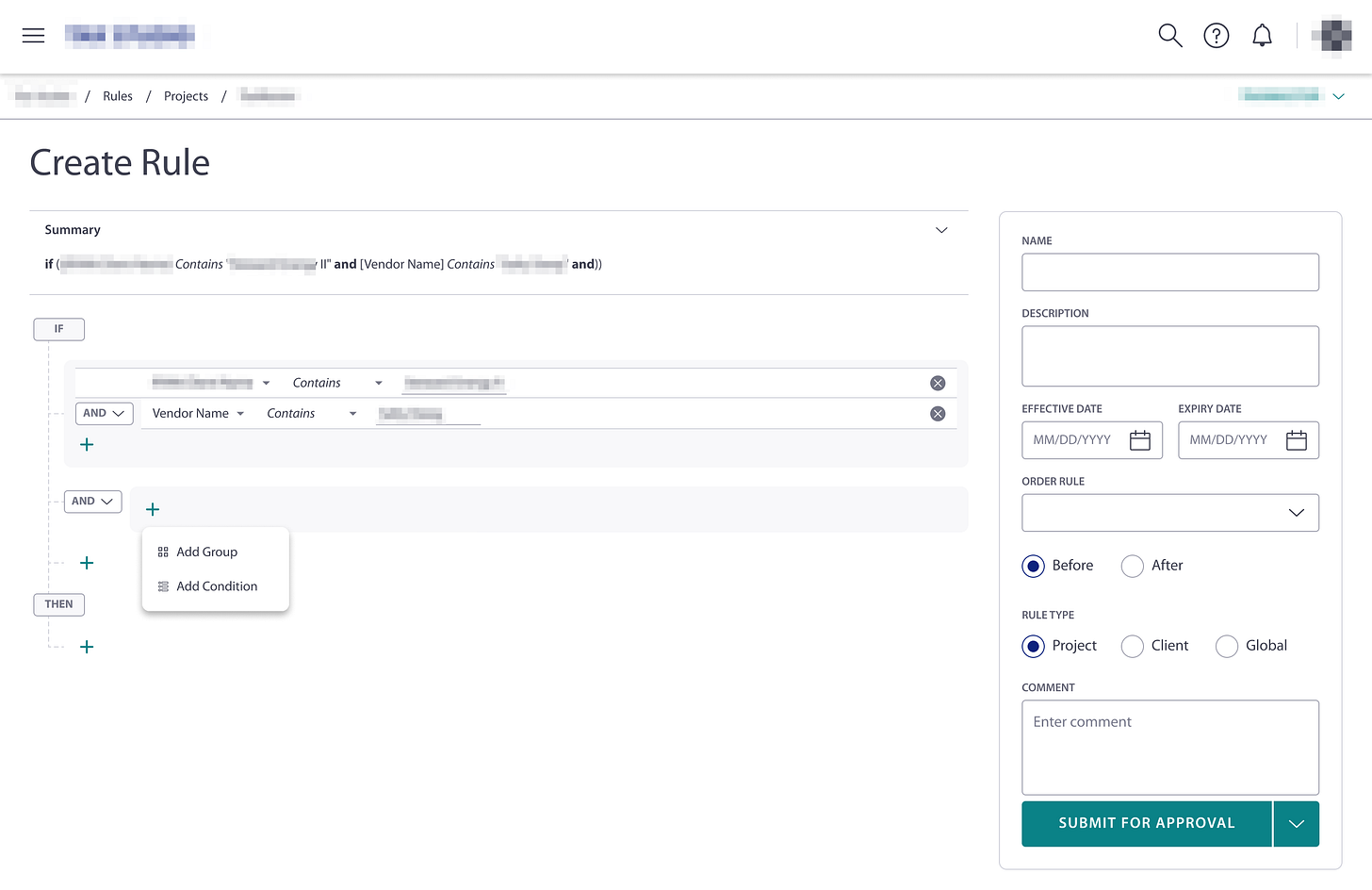Open Effective Date calendar picker
This screenshot has width=1372, height=890.
1140,440
